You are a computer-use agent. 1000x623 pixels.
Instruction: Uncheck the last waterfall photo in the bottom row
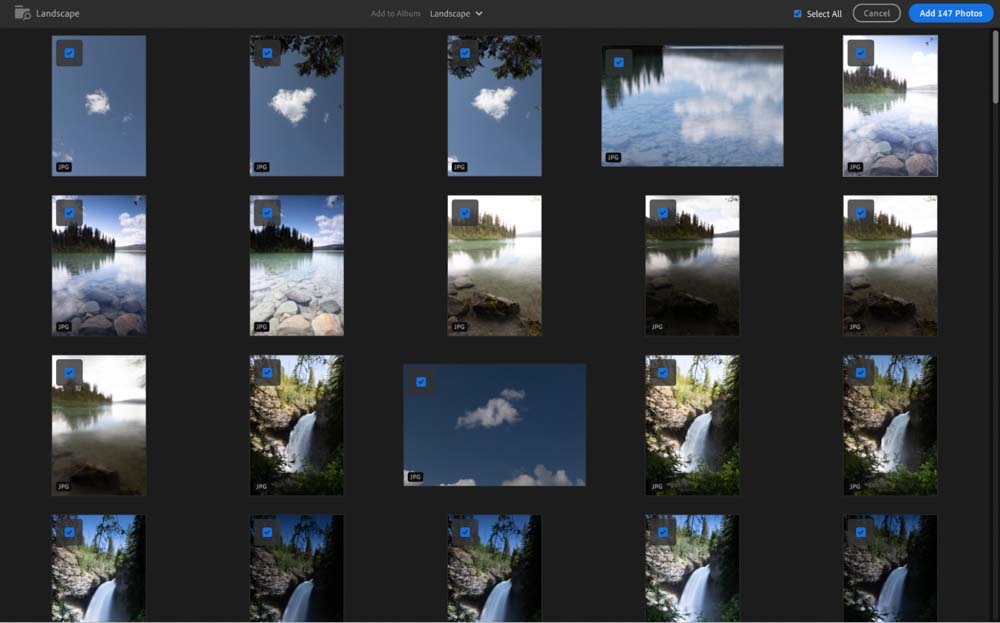click(x=861, y=532)
